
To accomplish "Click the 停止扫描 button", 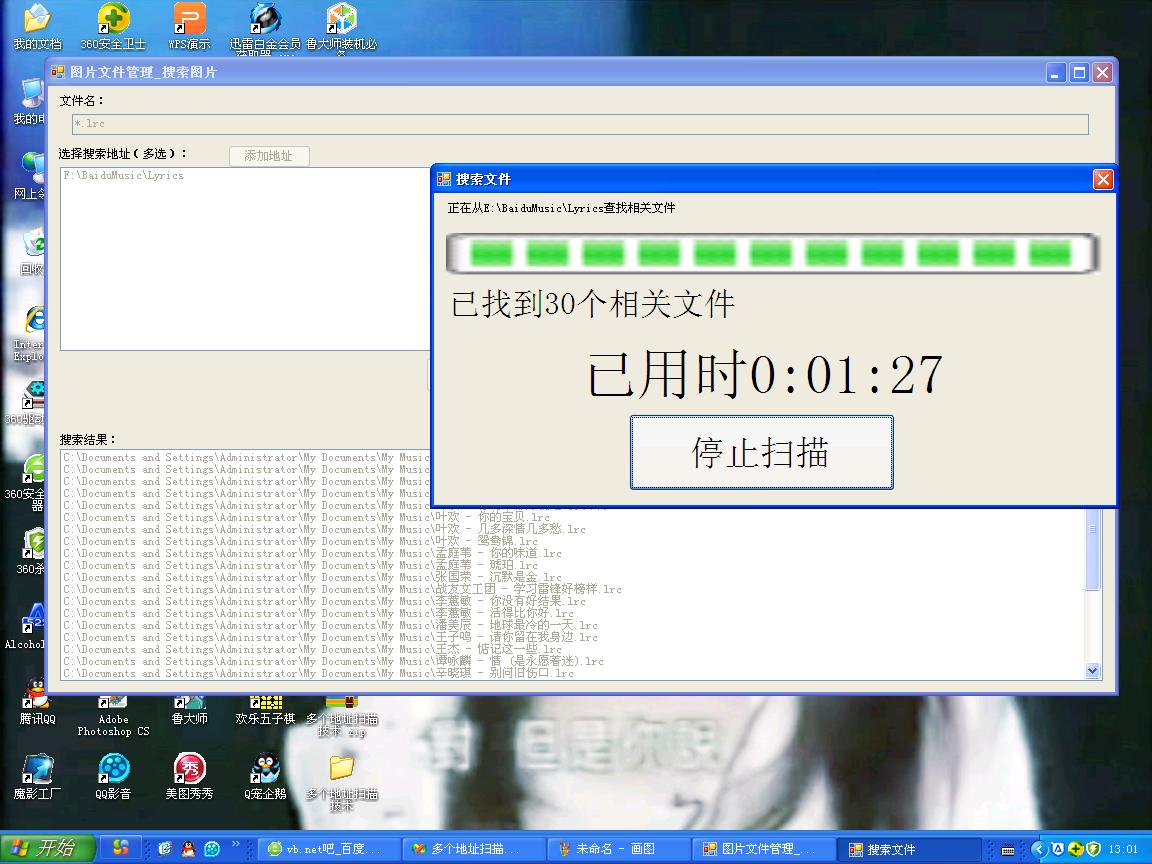I will click(762, 452).
